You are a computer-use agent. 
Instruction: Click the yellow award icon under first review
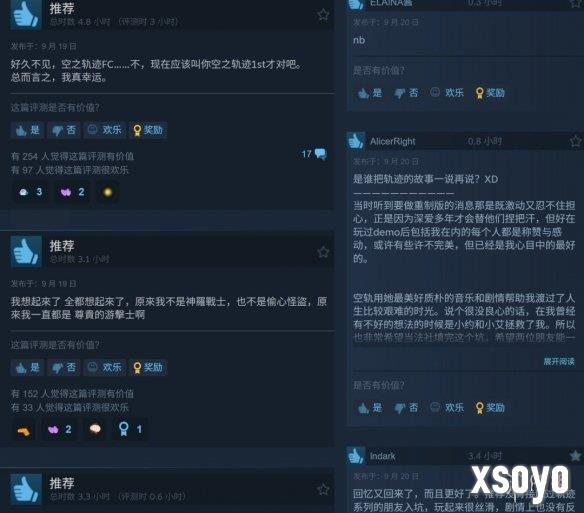(108, 192)
